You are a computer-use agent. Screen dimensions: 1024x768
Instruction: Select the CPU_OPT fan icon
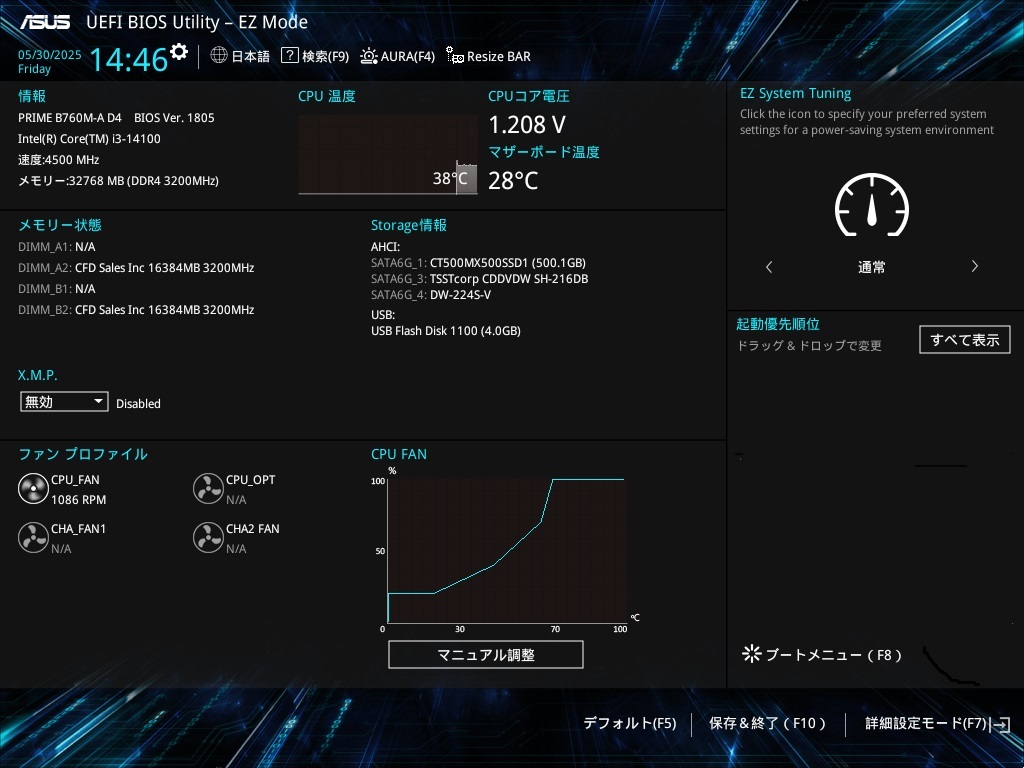pos(208,488)
